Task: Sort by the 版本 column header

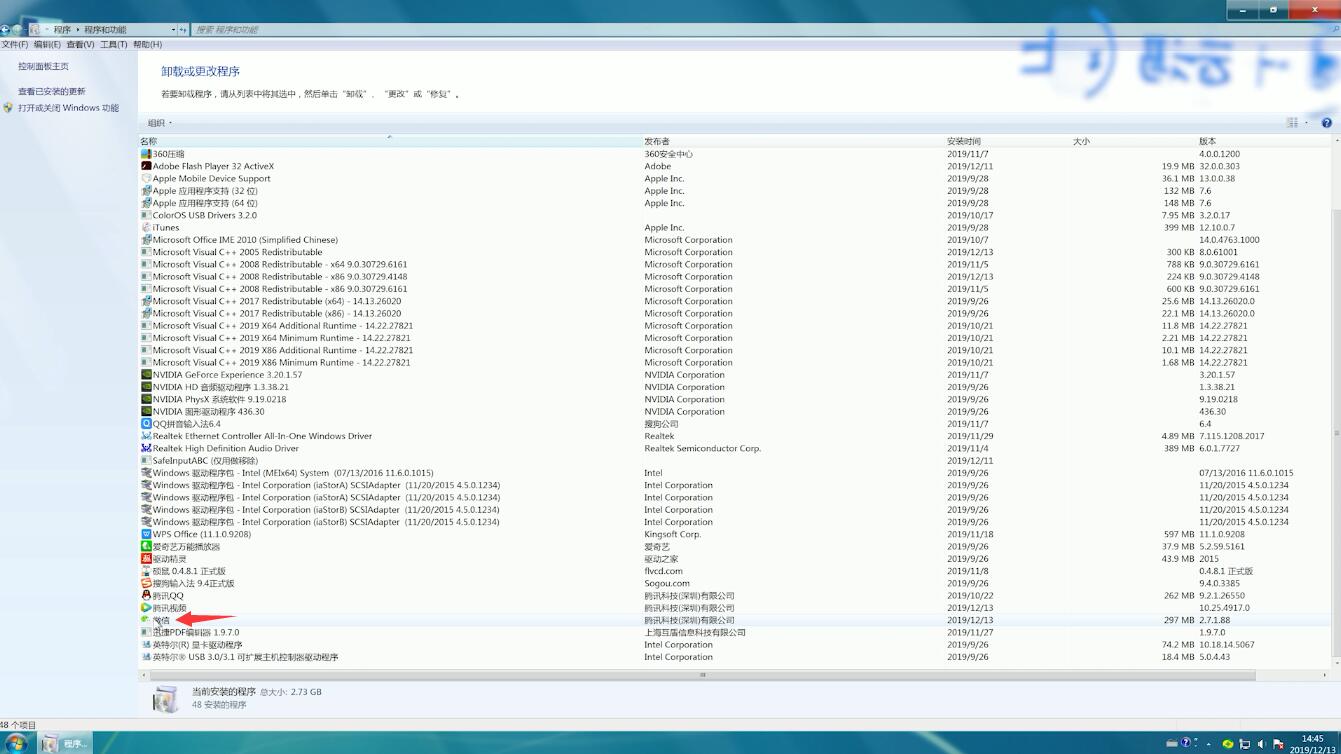Action: [x=1265, y=141]
